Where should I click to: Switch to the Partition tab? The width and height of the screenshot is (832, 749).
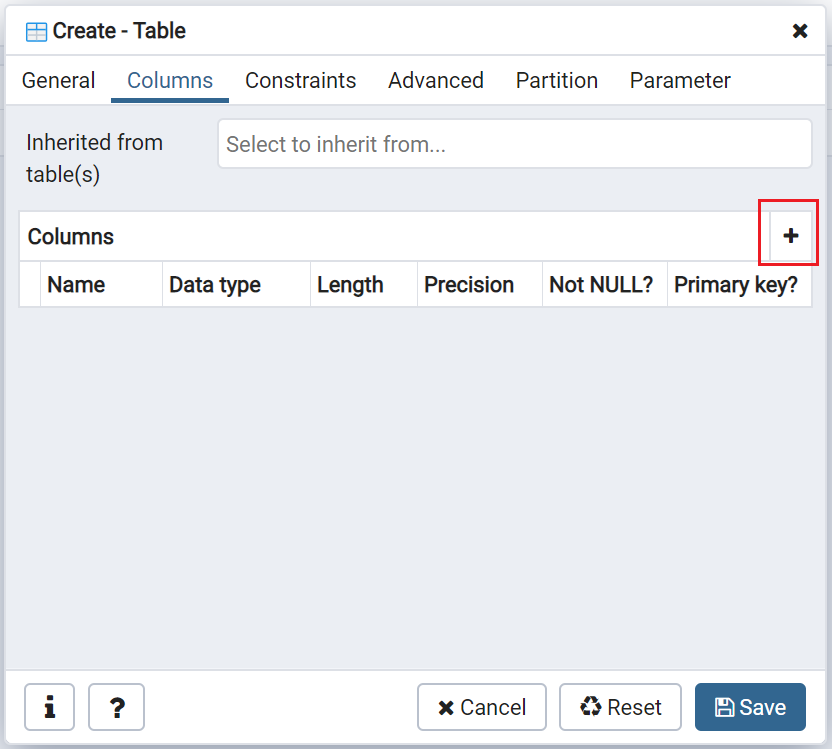pos(557,81)
